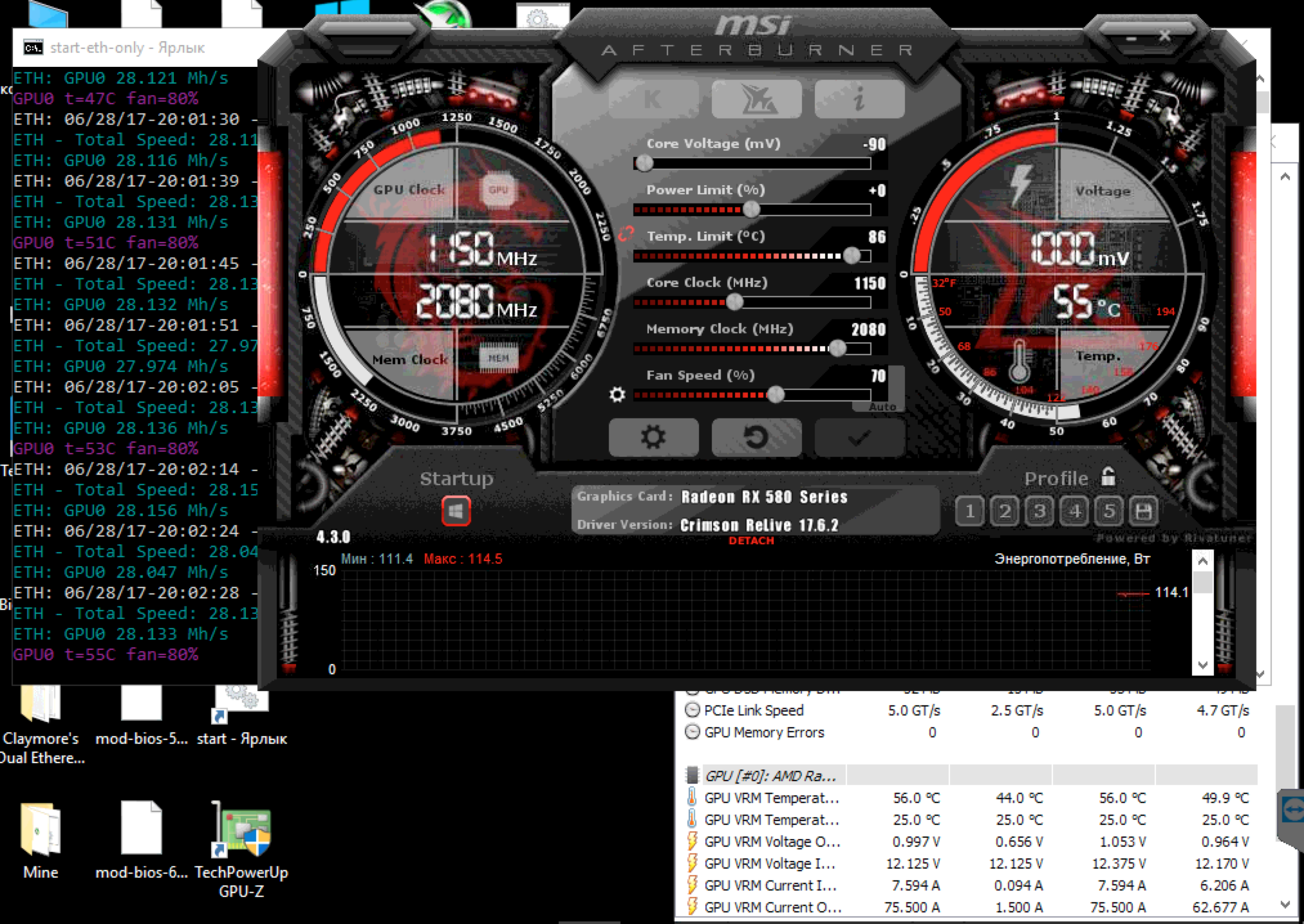Click the fan speed settings gear icon

point(617,394)
